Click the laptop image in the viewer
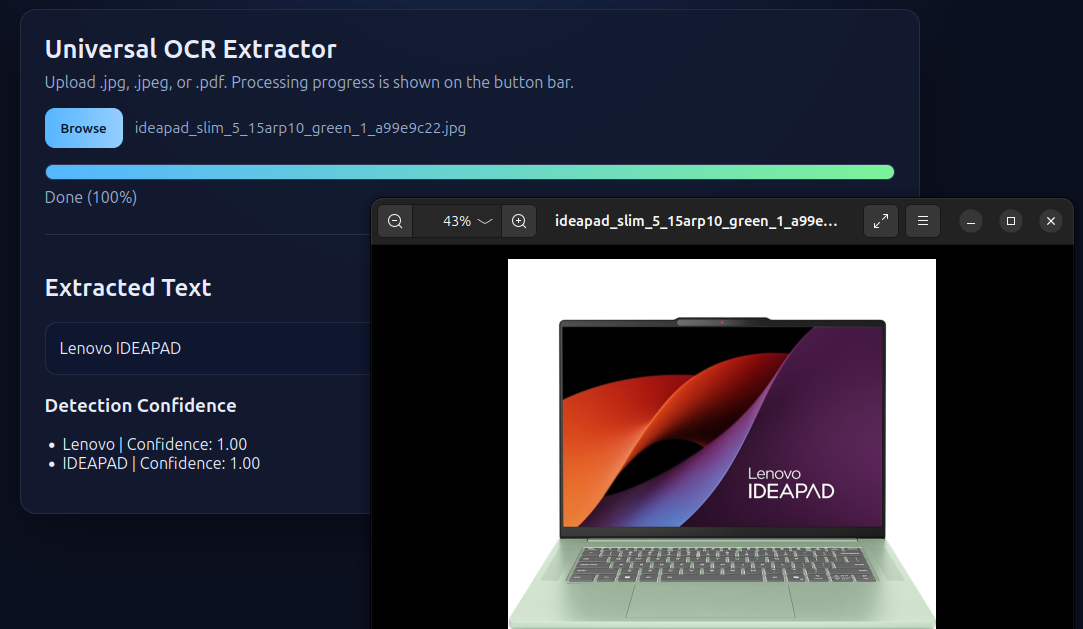 pos(722,444)
